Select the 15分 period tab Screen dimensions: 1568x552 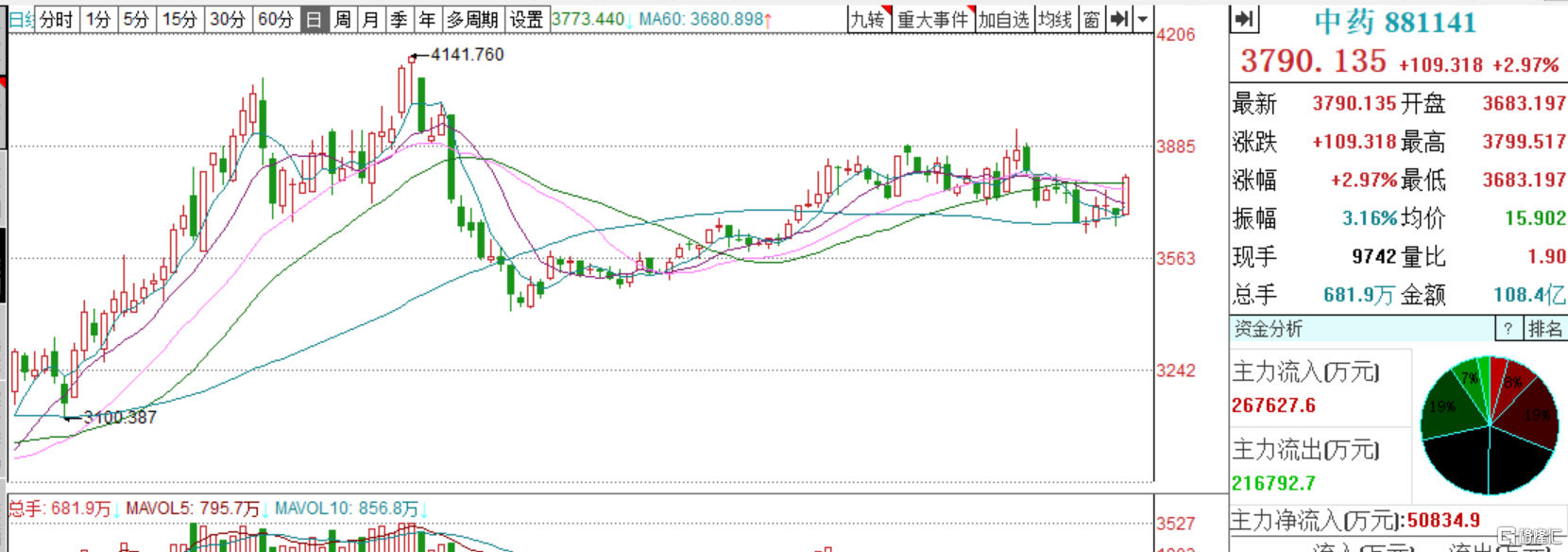click(x=179, y=20)
